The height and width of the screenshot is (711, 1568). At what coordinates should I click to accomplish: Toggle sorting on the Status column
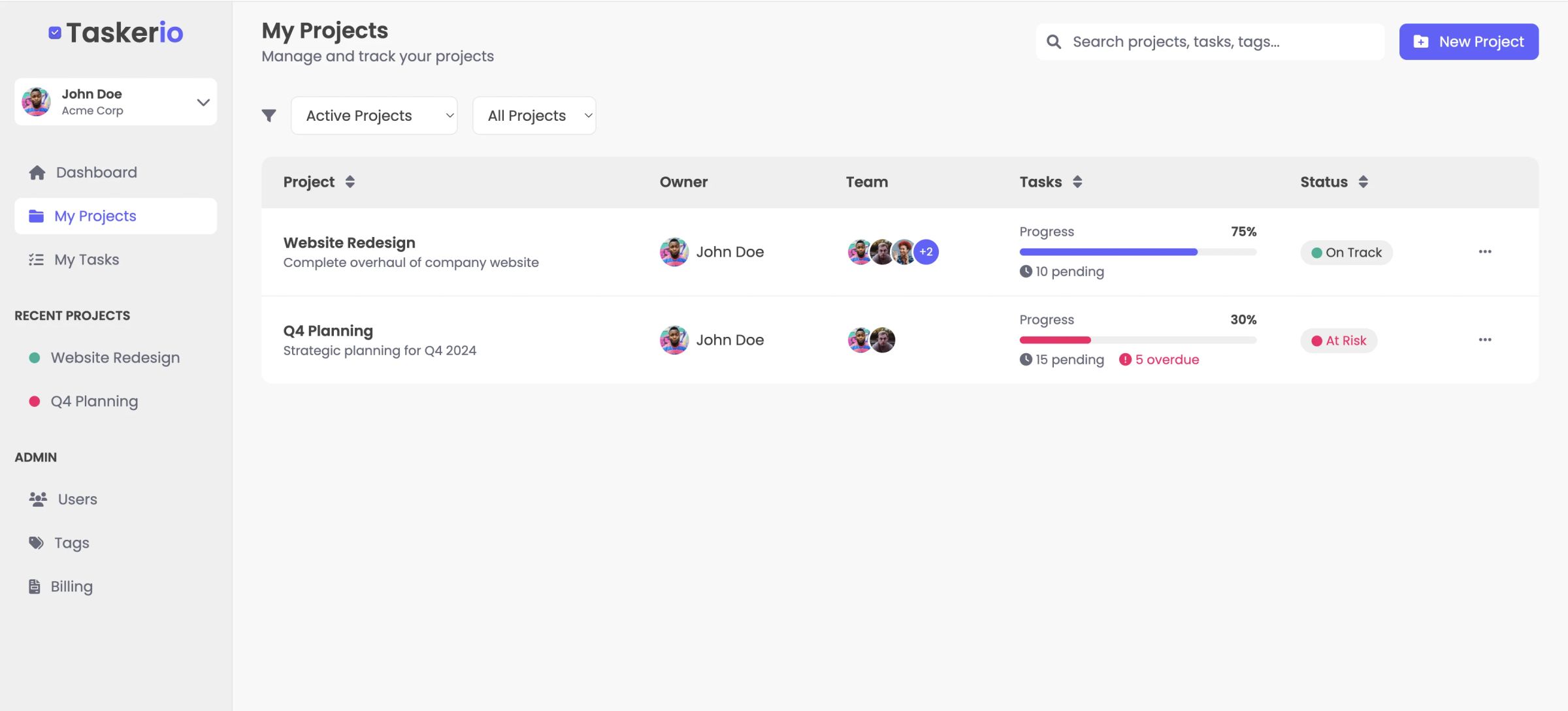tap(1363, 182)
